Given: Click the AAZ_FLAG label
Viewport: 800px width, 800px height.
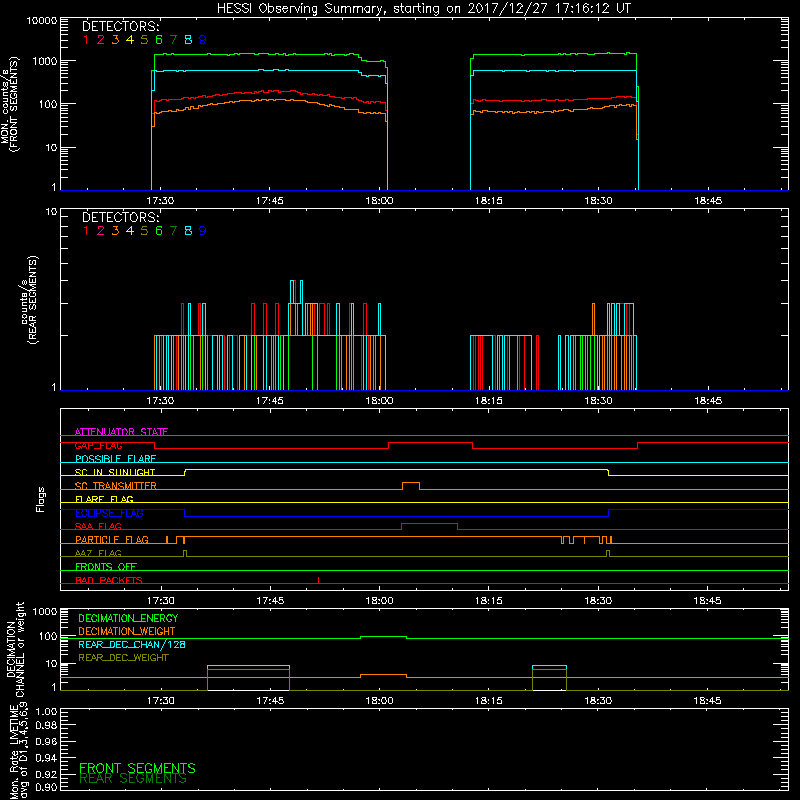Looking at the screenshot, I should [98, 553].
